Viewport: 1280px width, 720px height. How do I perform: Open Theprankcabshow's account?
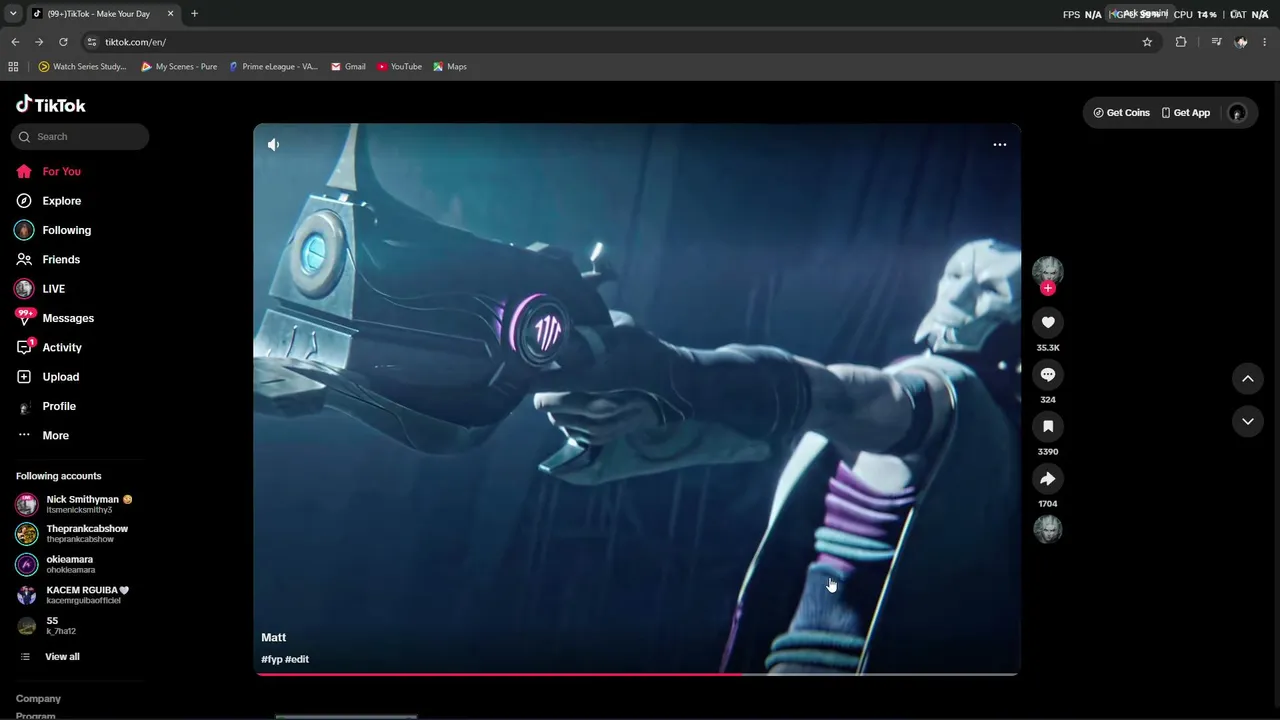(80, 534)
